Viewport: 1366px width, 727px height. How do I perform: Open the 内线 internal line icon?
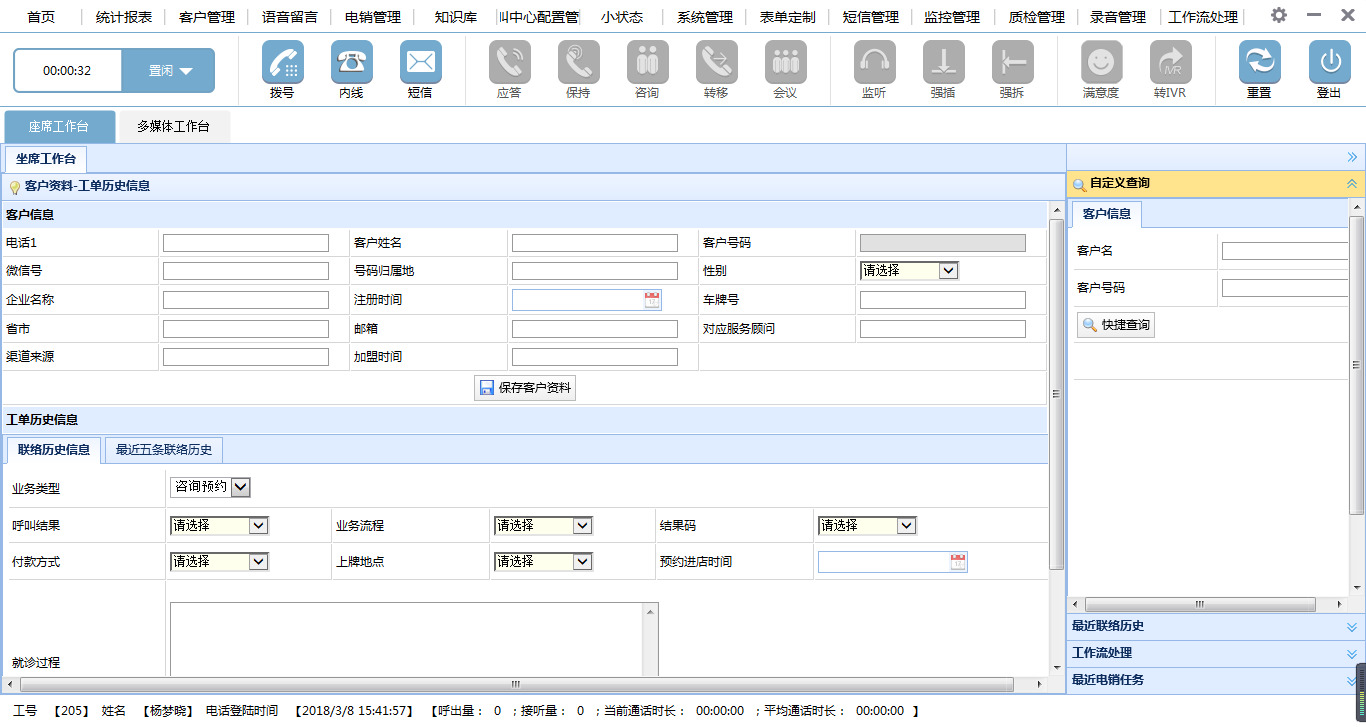(351, 61)
